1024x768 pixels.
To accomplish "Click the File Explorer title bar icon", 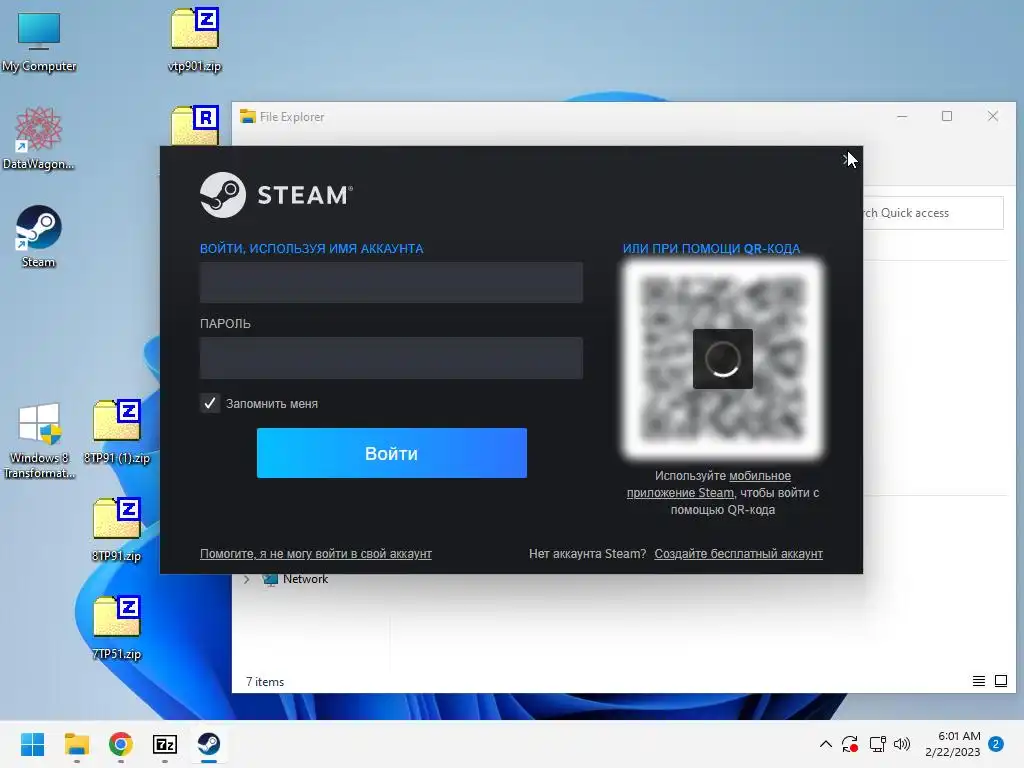I will (248, 117).
